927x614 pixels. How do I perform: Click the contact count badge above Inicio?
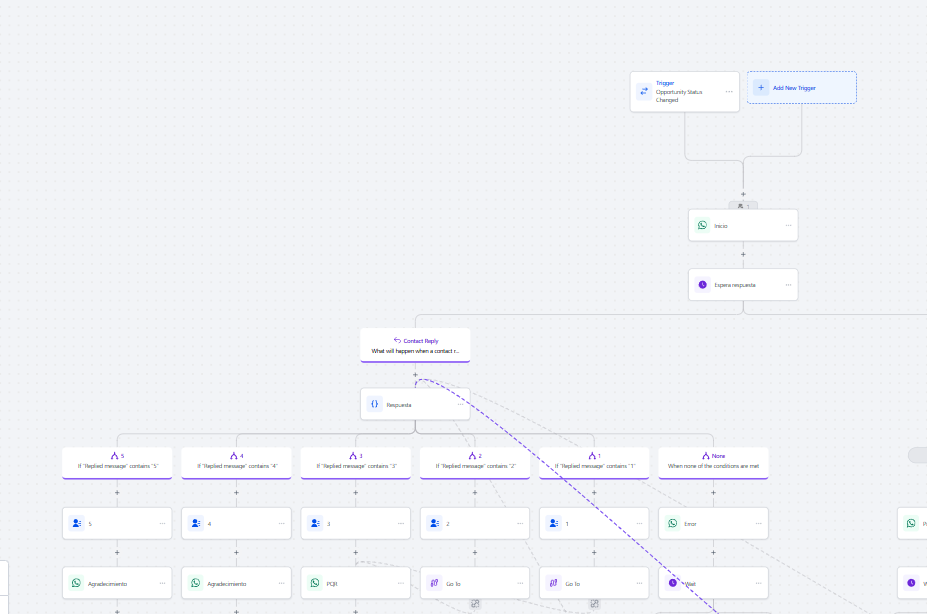pyautogui.click(x=743, y=205)
